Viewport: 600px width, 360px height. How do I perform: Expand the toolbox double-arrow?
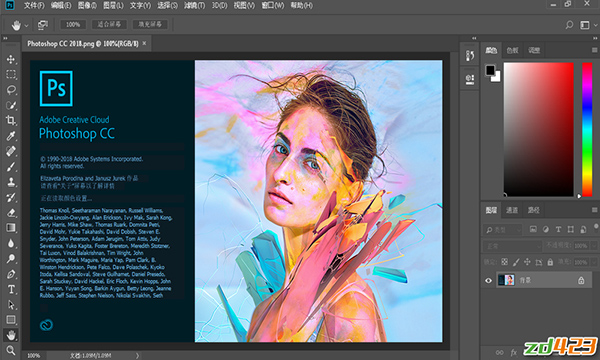click(x=5, y=38)
